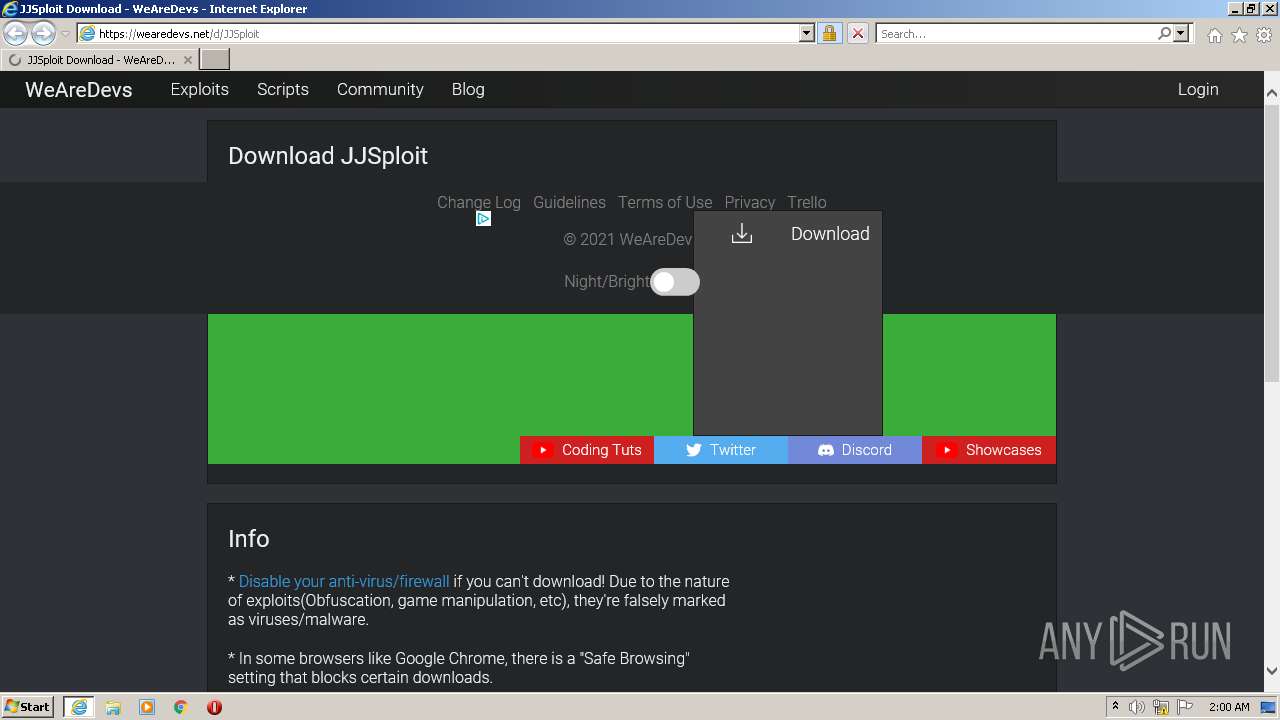Open the Exploits menu
Viewport: 1280px width, 720px height.
[200, 89]
